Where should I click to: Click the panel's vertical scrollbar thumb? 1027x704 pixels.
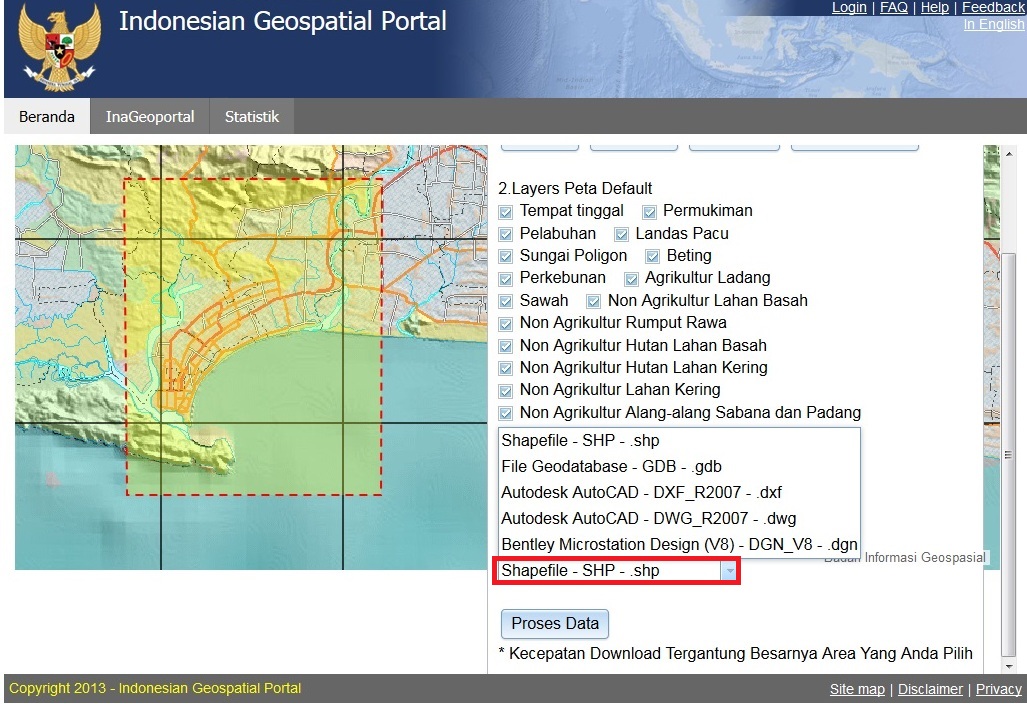click(1008, 453)
